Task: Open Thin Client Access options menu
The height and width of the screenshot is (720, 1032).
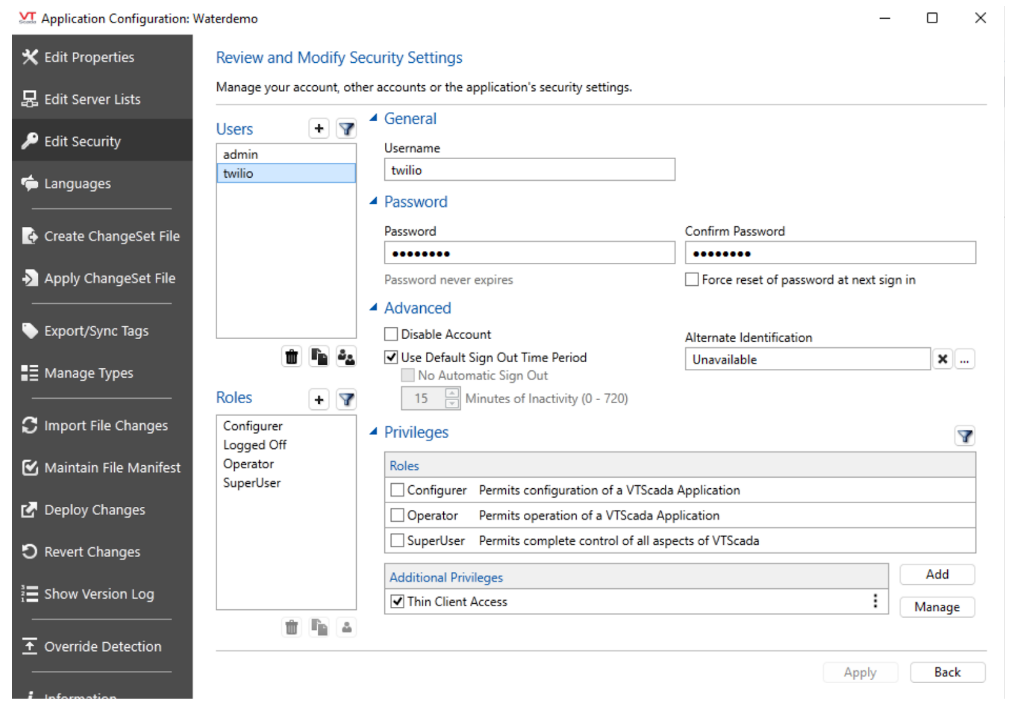Action: pyautogui.click(x=875, y=601)
